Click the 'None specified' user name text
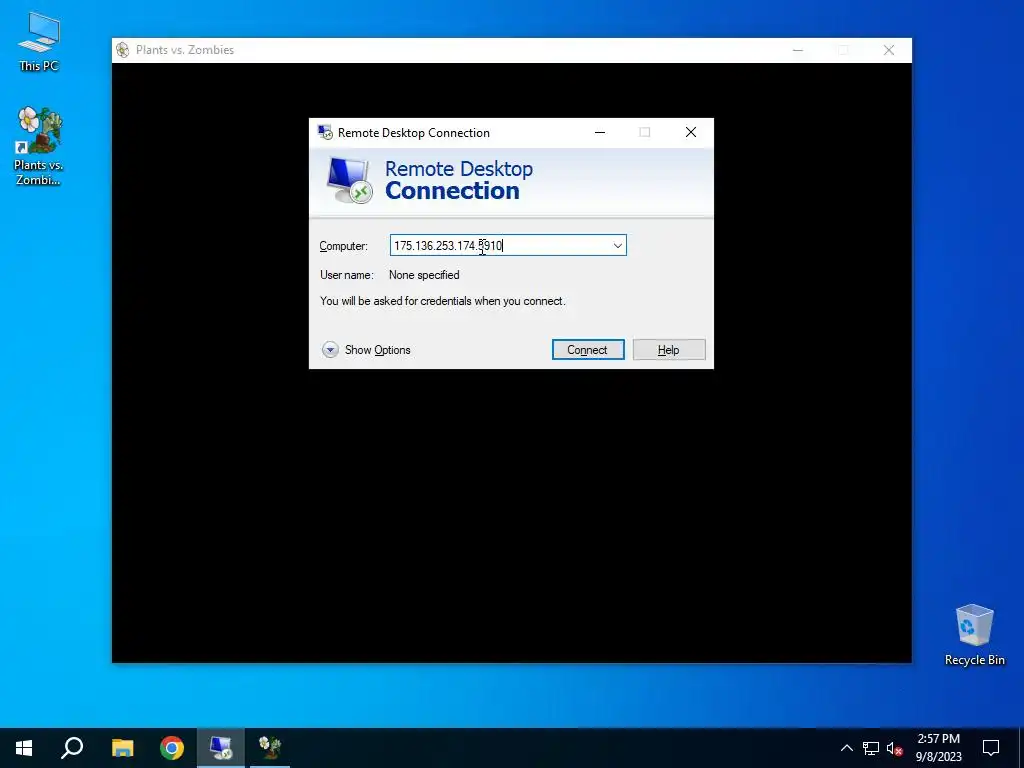Image resolution: width=1024 pixels, height=768 pixels. tap(424, 275)
